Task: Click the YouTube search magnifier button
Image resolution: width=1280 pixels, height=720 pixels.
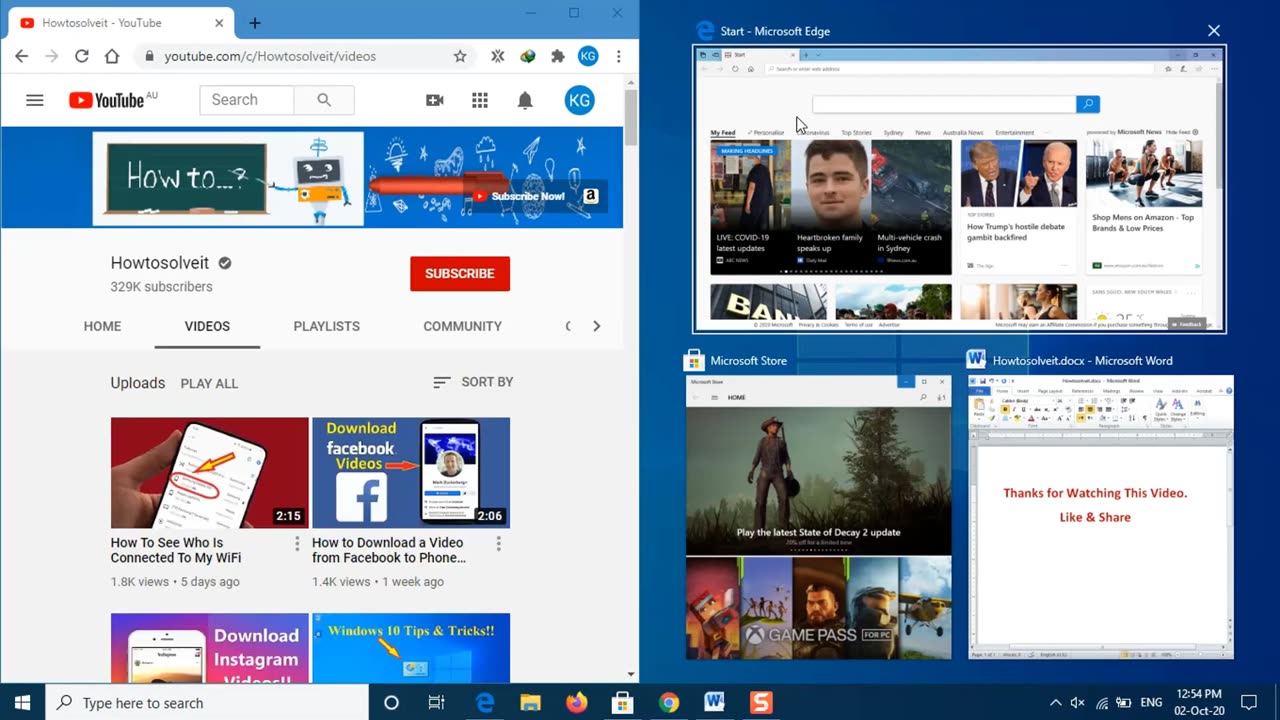Action: (324, 100)
